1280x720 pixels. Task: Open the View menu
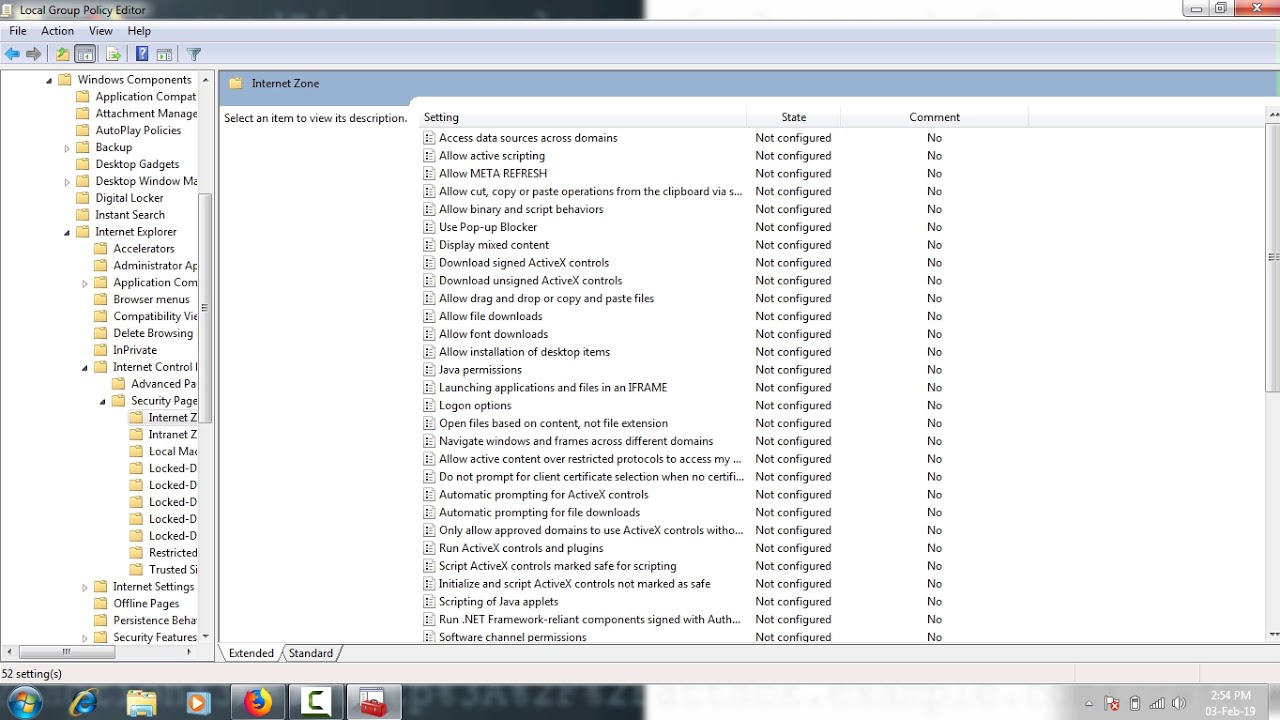(101, 31)
